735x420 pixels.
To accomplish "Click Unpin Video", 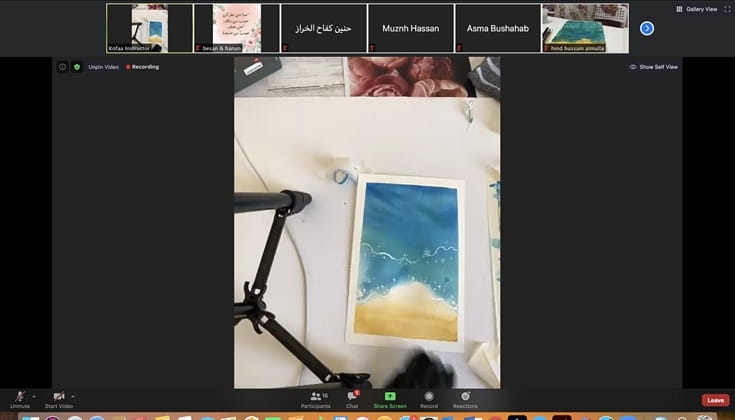I will [x=103, y=67].
